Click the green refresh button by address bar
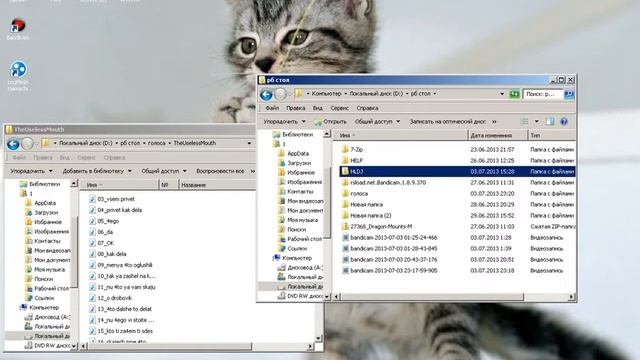The image size is (640, 360). (x=514, y=94)
